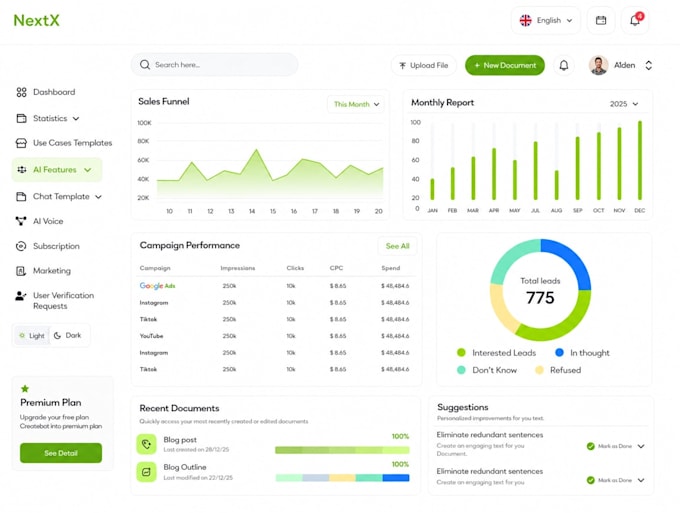
Task: Click the Google Ads logo
Action: point(157,286)
